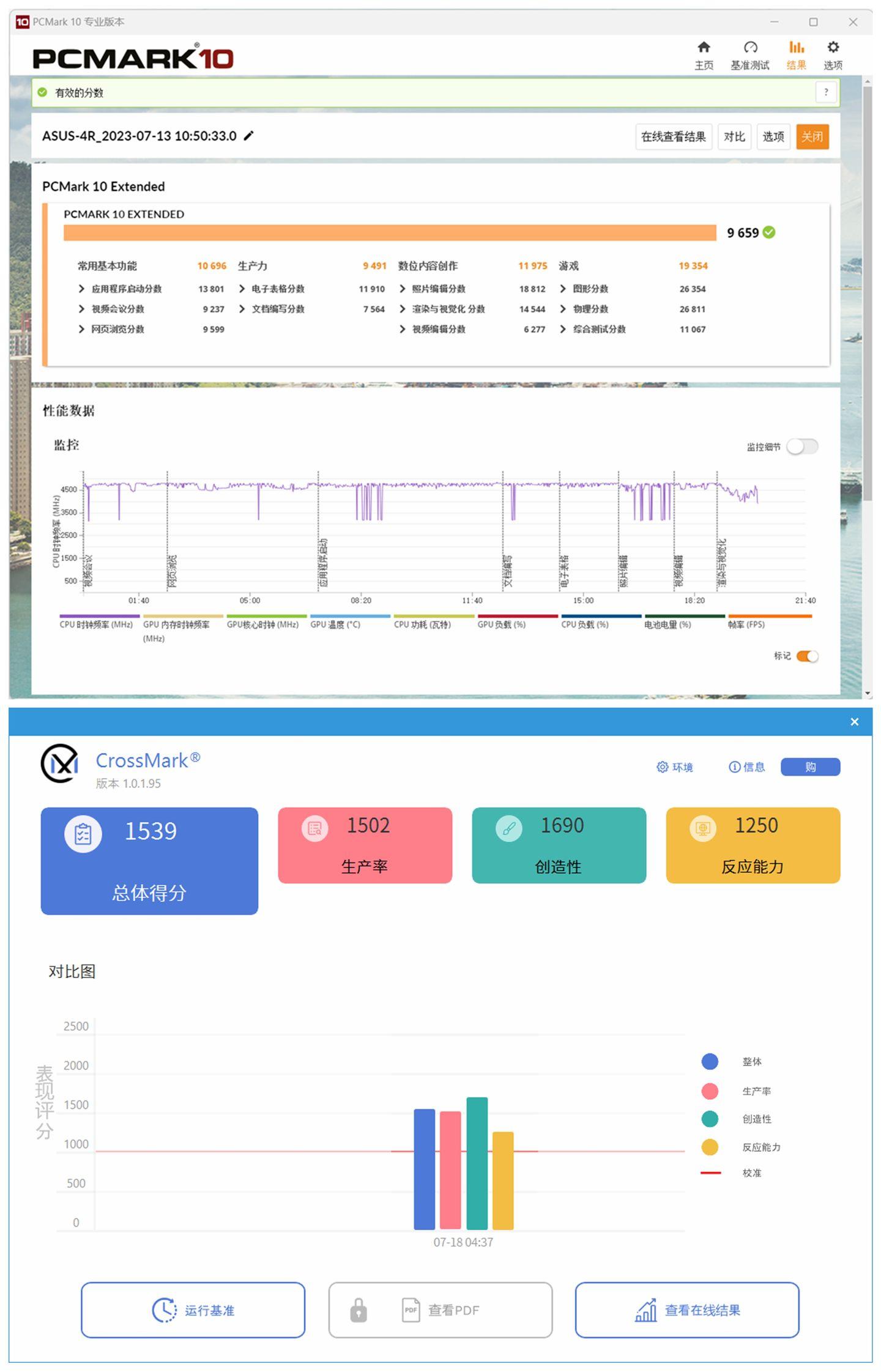Viewport: 881px width, 1372px height.
Task: Click the teal 创造性 legend swatch
Action: point(710,1119)
